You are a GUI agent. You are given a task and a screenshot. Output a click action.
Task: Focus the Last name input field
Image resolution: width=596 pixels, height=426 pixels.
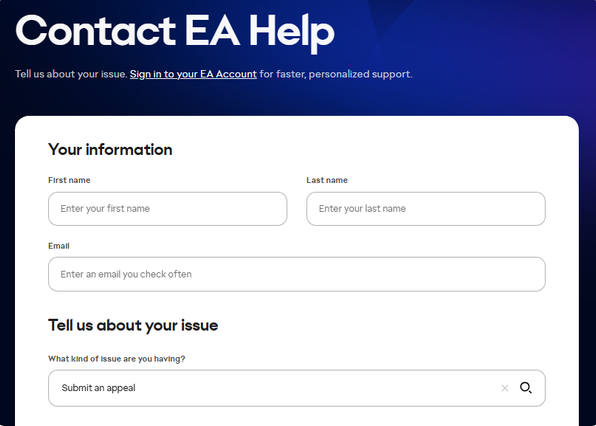pyautogui.click(x=426, y=209)
